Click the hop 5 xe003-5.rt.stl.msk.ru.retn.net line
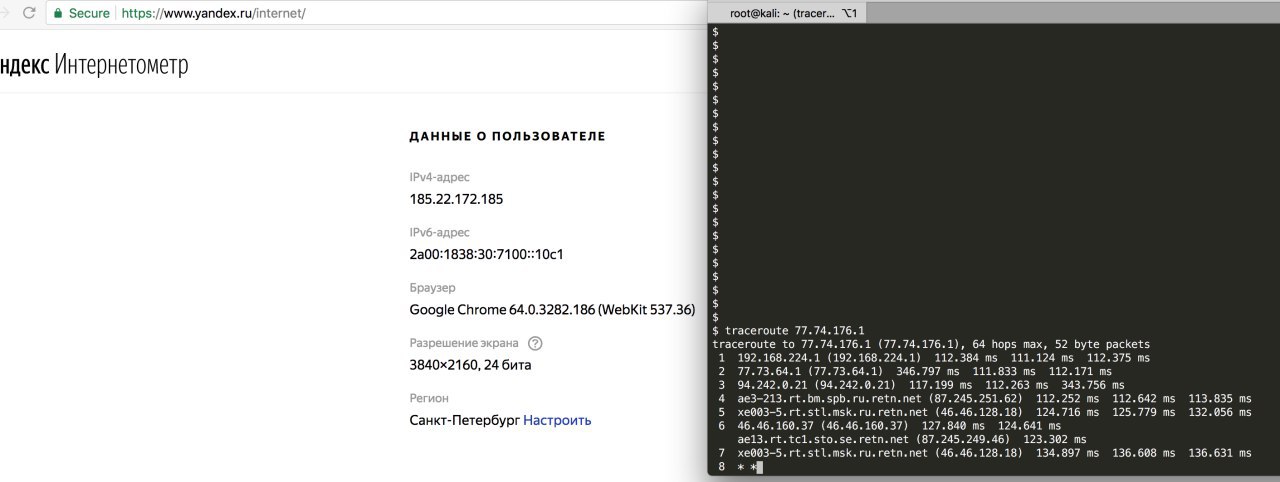Viewport: 1280px width, 482px height. (984, 412)
